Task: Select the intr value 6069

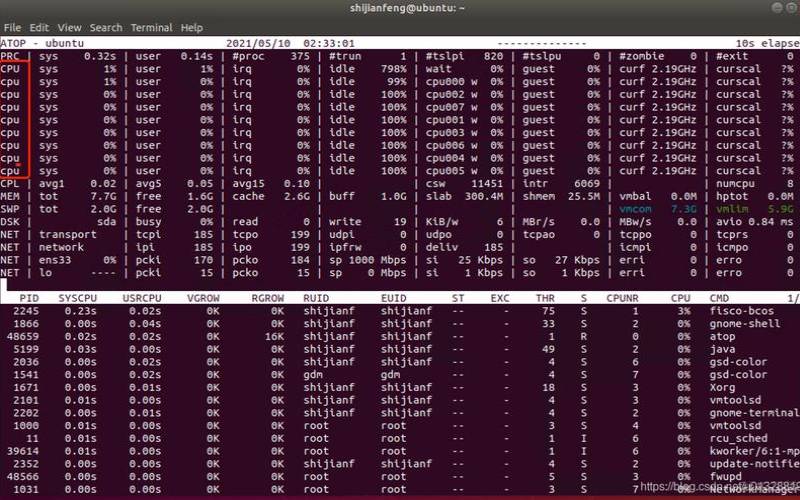Action: click(587, 184)
